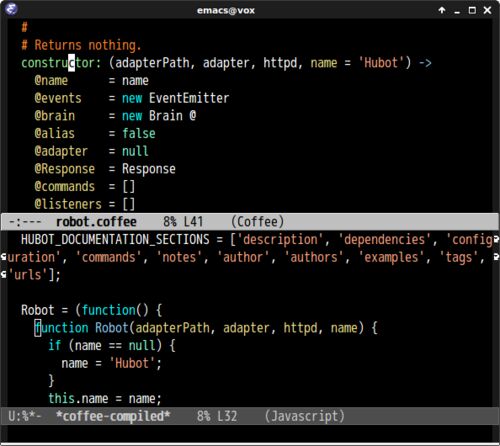Click the line continuation arrow after 'config
500x446 pixels.
pos(496,239)
